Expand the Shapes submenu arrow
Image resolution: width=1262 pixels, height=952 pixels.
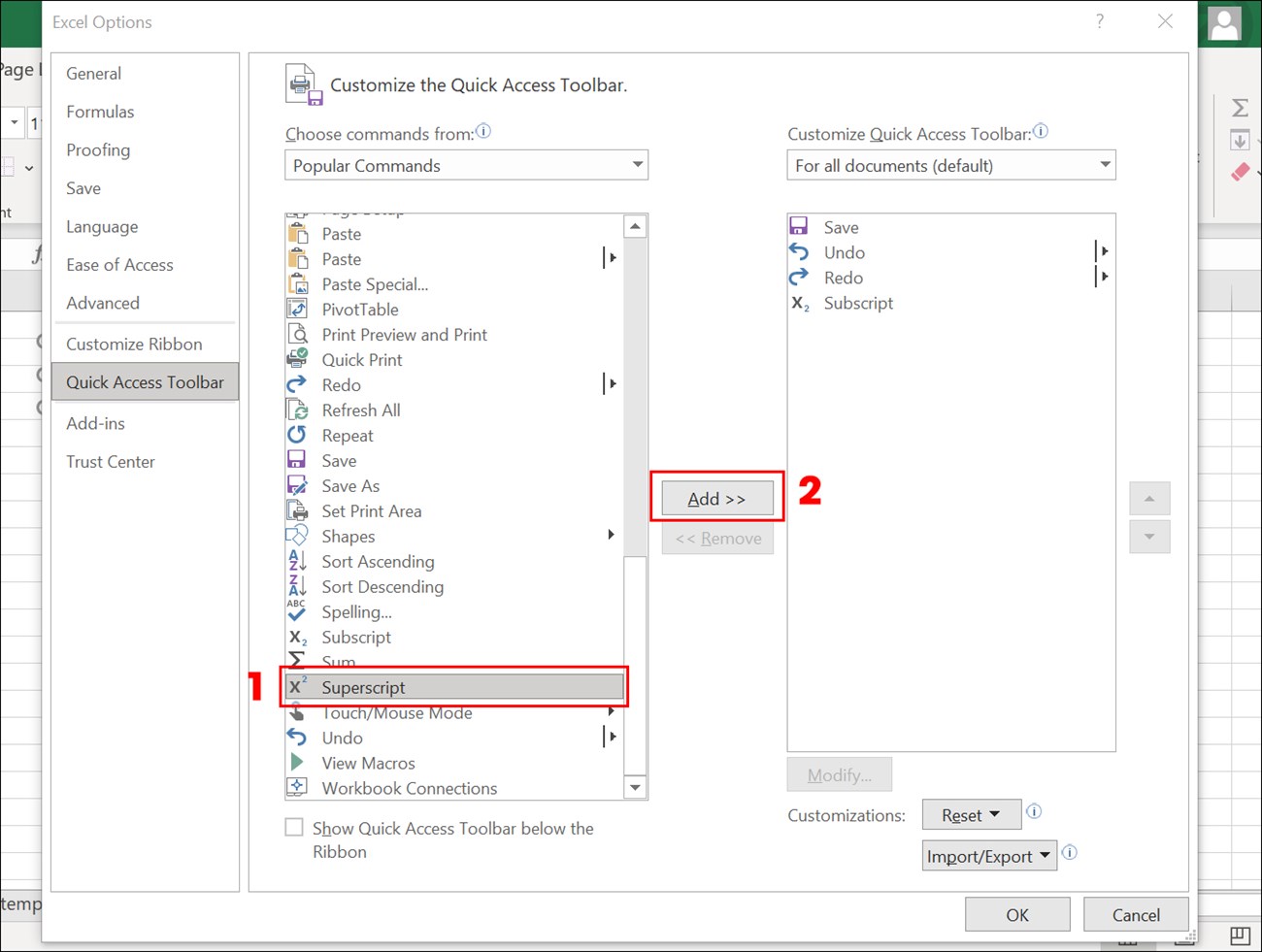(611, 535)
